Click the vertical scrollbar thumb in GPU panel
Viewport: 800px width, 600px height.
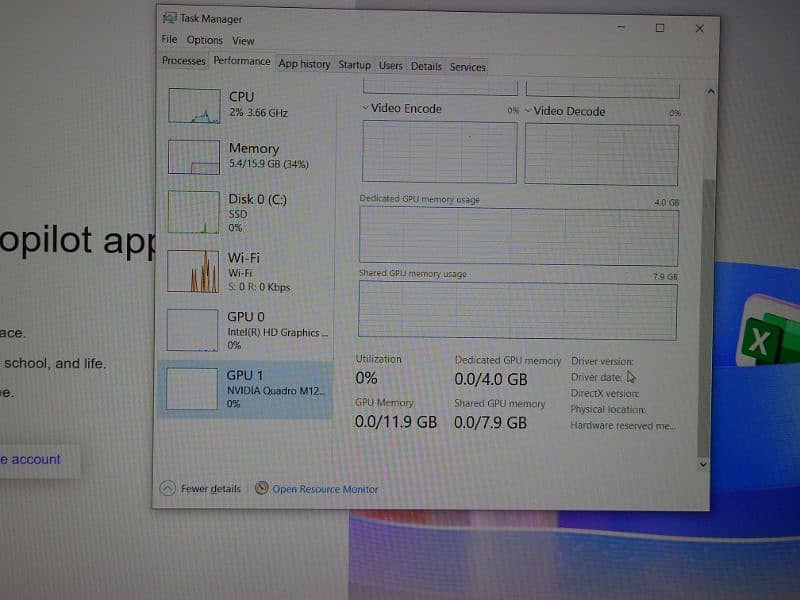706,318
